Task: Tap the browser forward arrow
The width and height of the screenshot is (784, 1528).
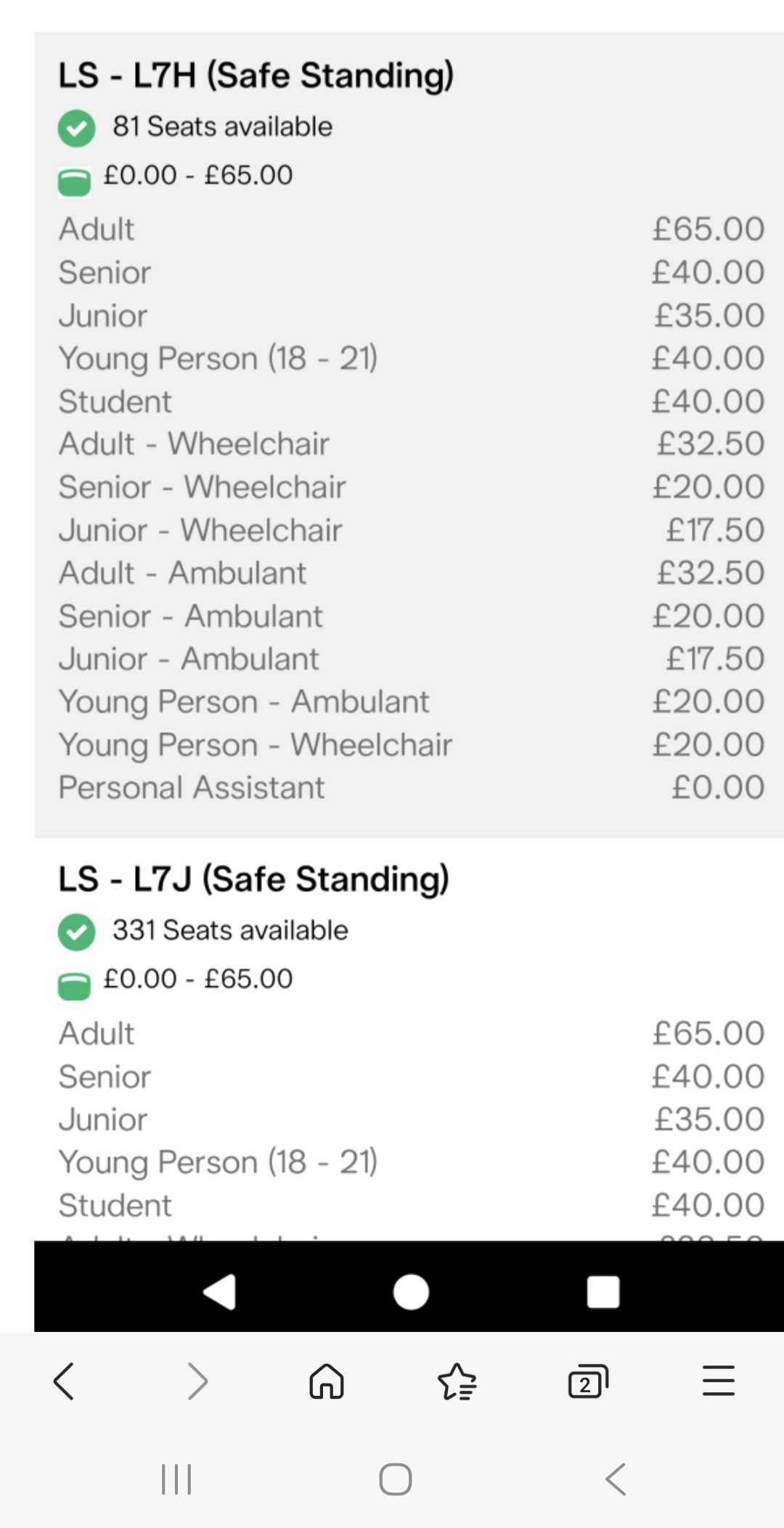Action: click(x=197, y=1381)
